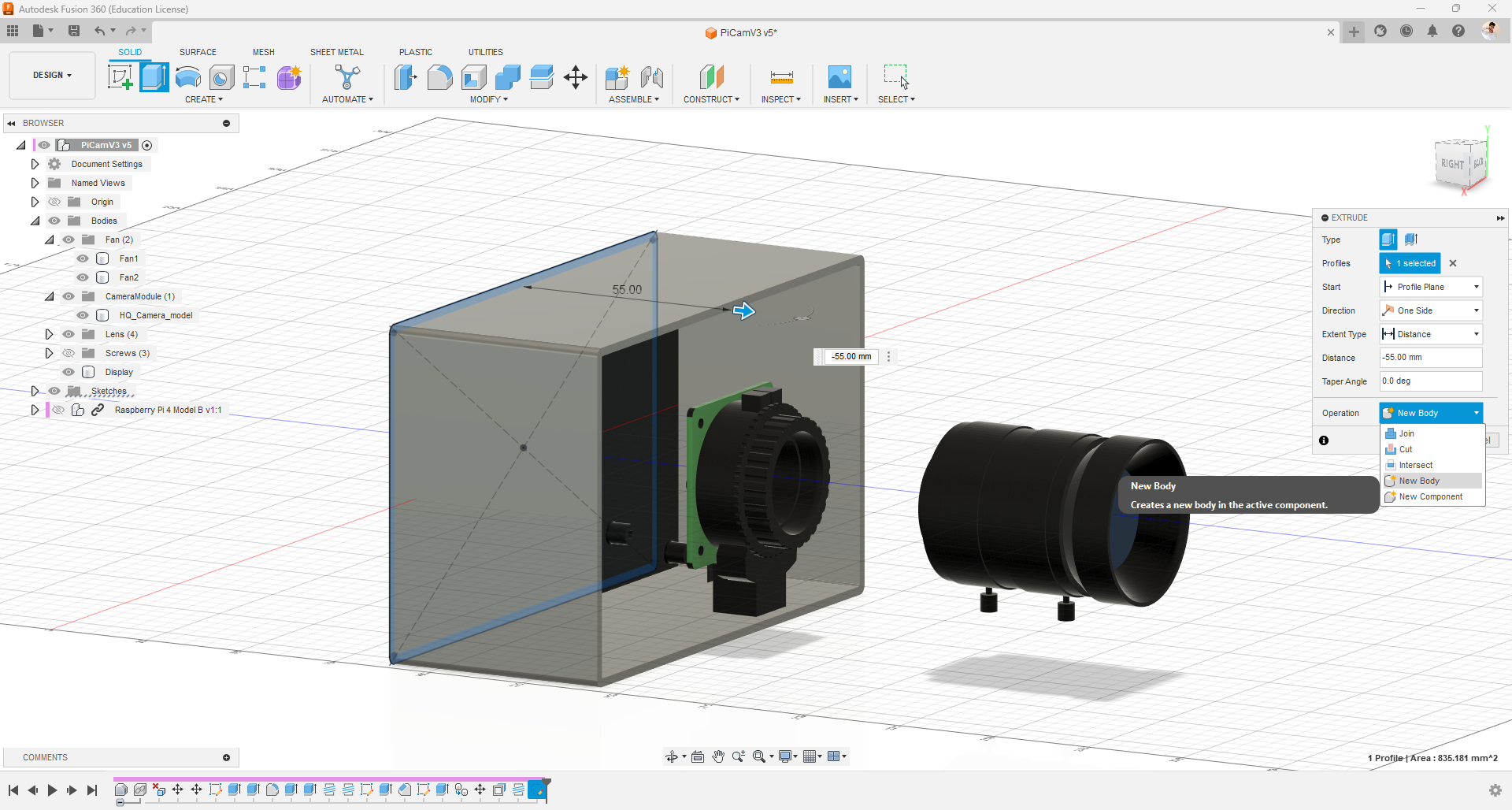Click the Taper Angle input field
Viewport: 1512px width, 810px height.
tap(1431, 381)
